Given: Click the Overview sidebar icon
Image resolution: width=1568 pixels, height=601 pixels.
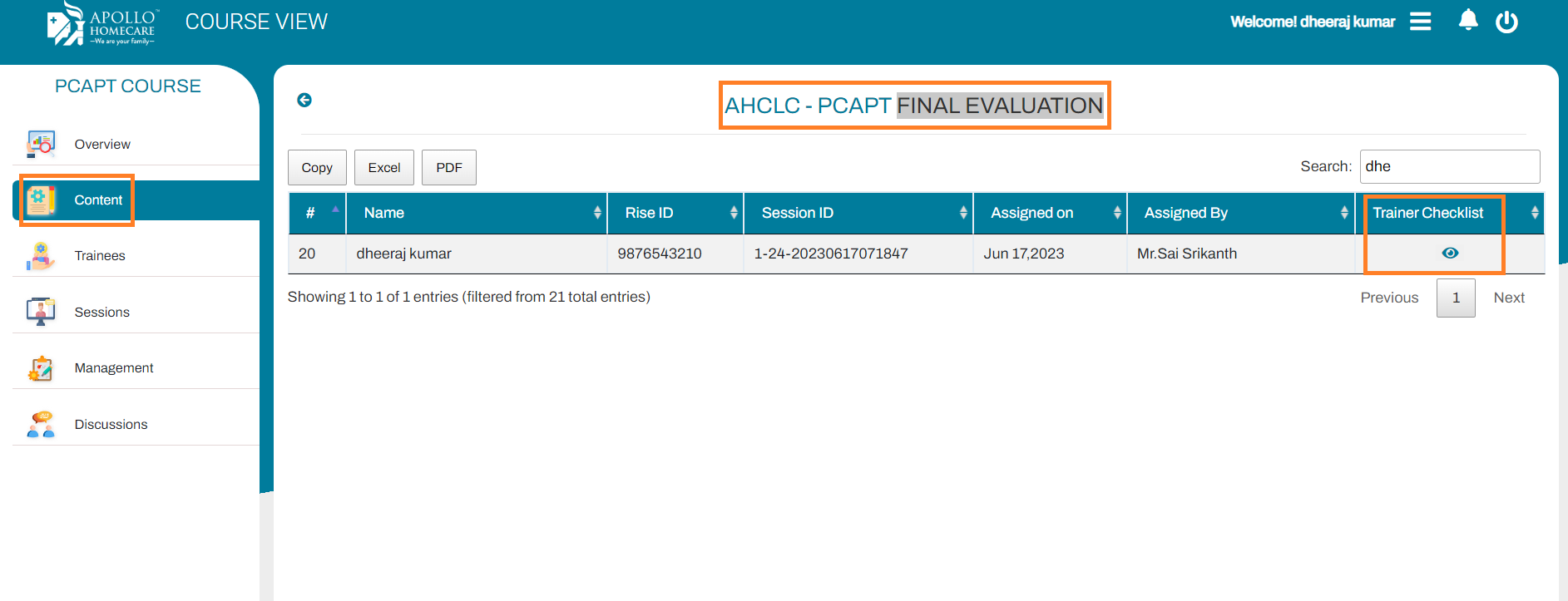Looking at the screenshot, I should 41,144.
